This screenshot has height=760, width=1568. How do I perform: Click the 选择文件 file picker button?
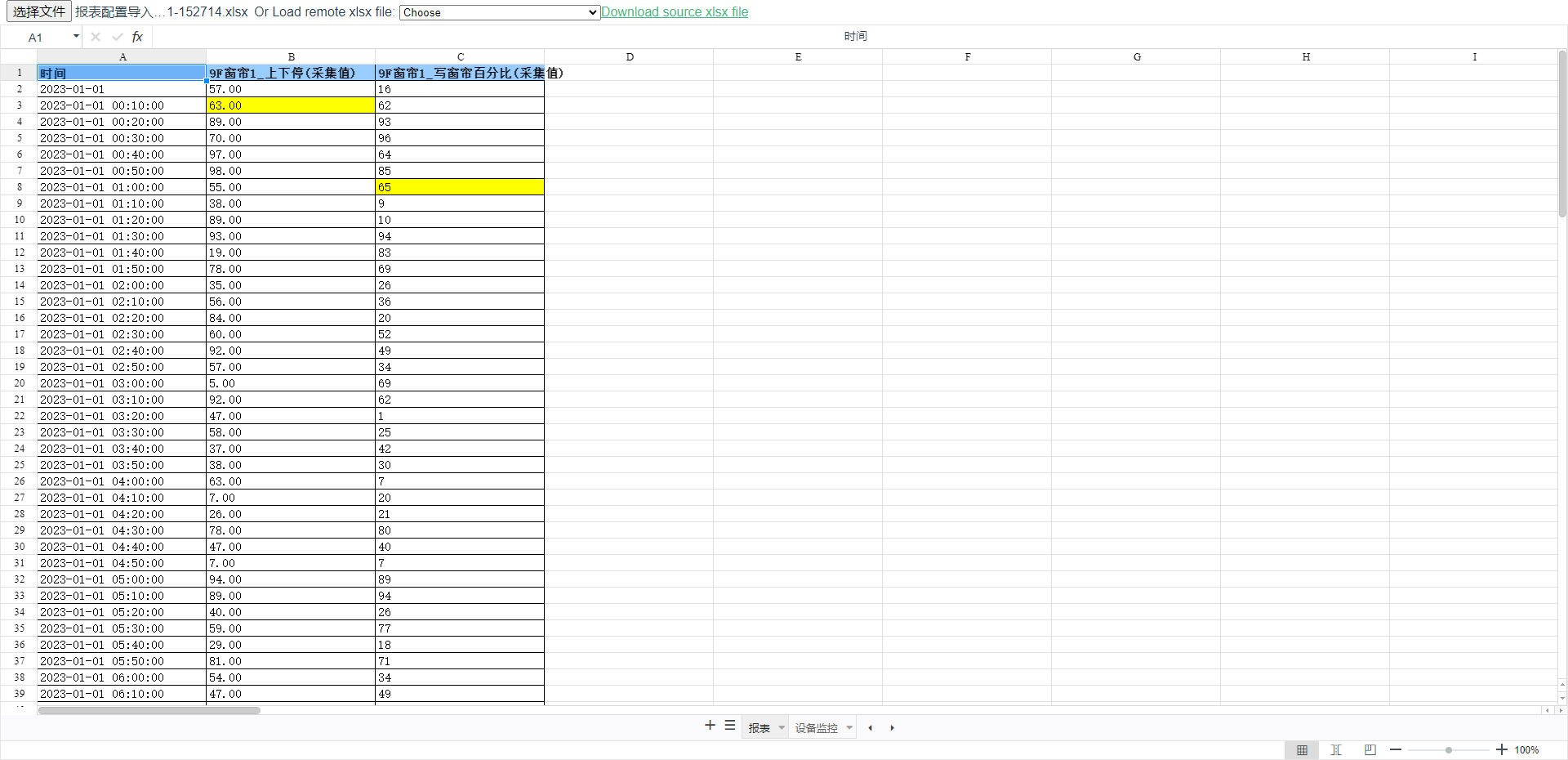(38, 11)
